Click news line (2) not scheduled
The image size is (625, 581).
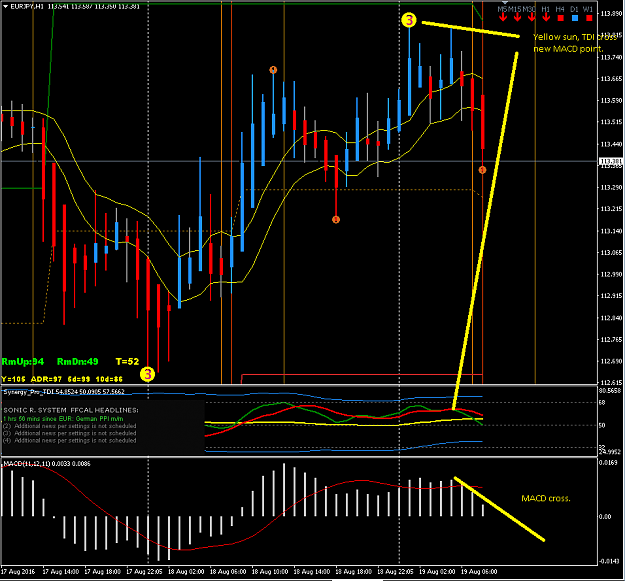point(70,426)
